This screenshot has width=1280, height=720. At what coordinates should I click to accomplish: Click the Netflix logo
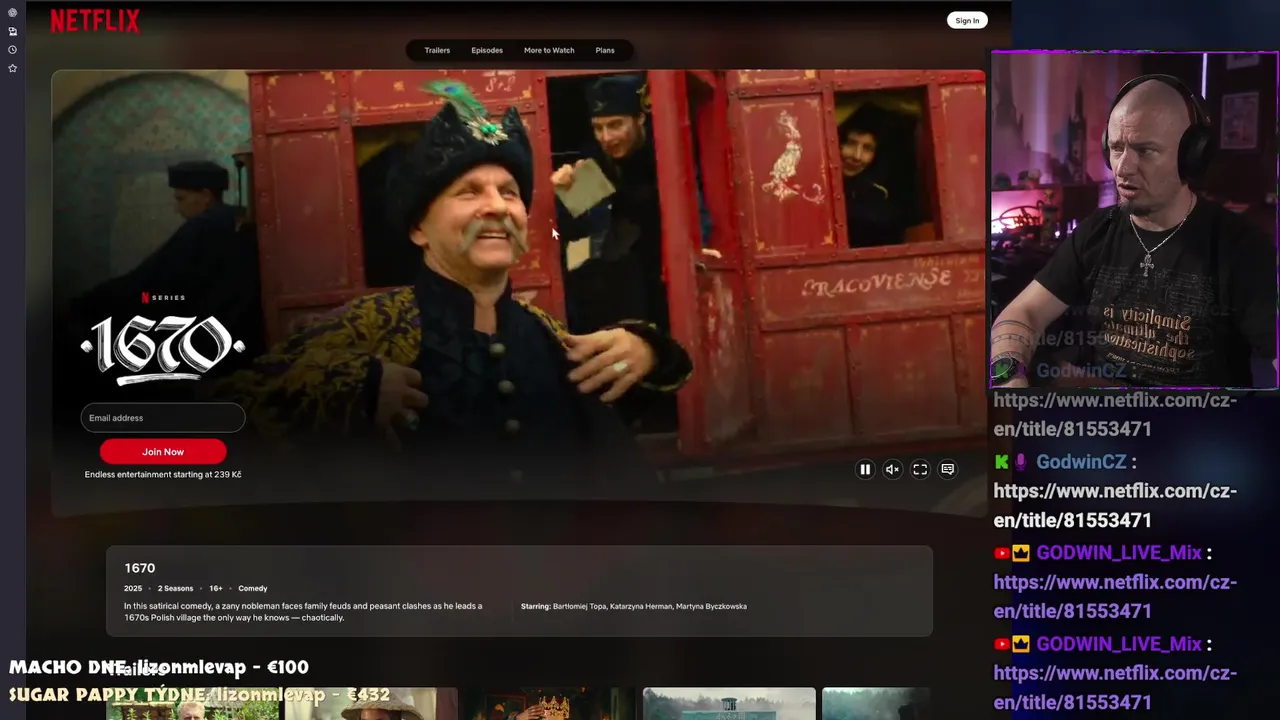pos(95,20)
